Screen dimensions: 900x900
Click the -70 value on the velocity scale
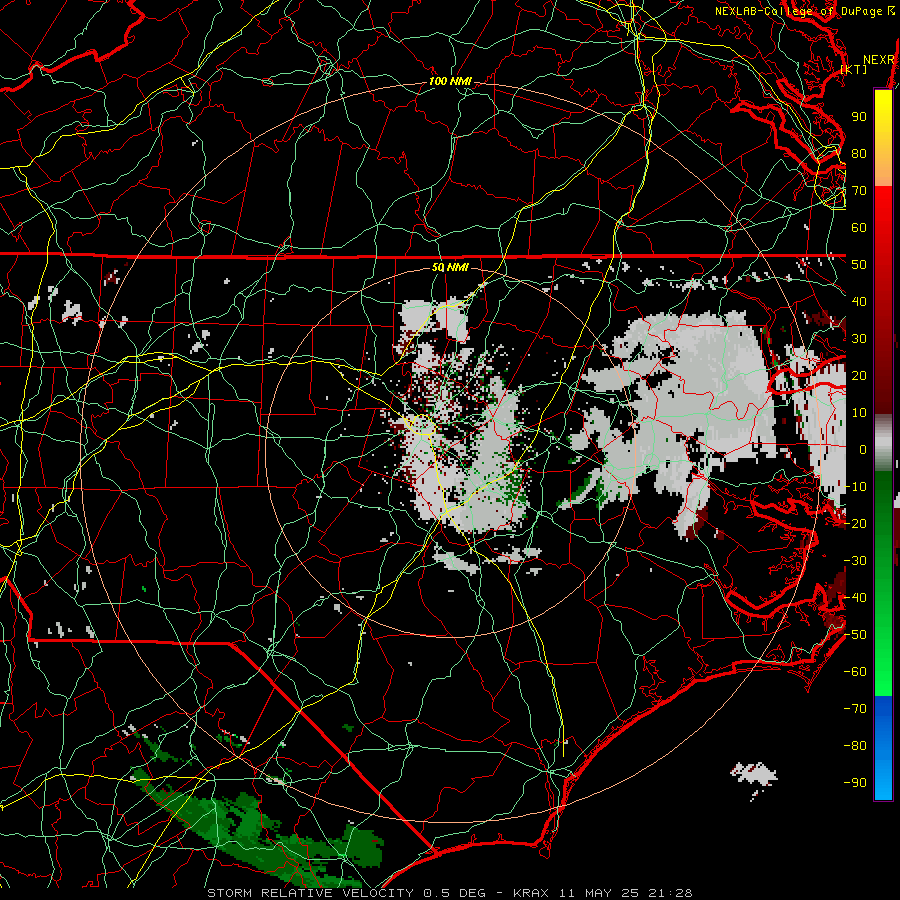tap(855, 709)
